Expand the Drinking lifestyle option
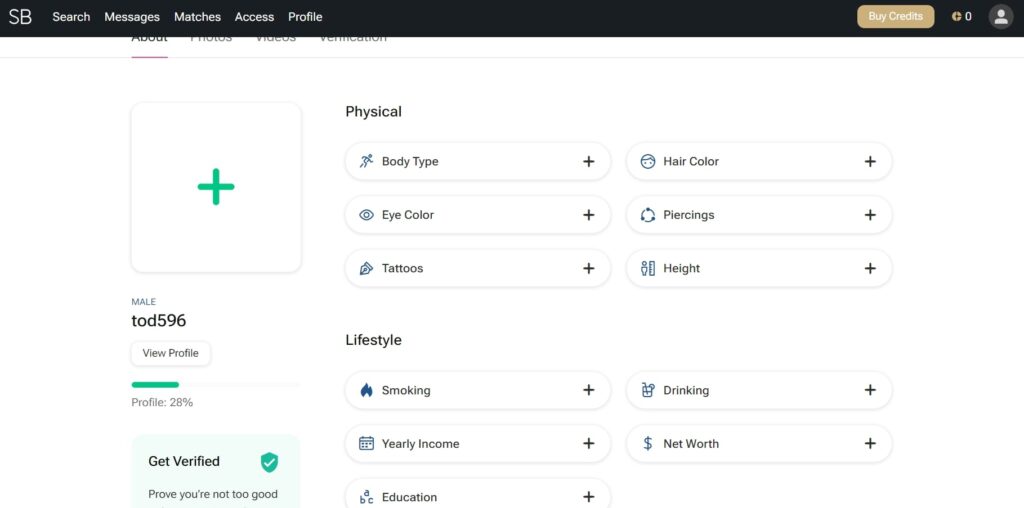The width and height of the screenshot is (1024, 508). (x=869, y=391)
